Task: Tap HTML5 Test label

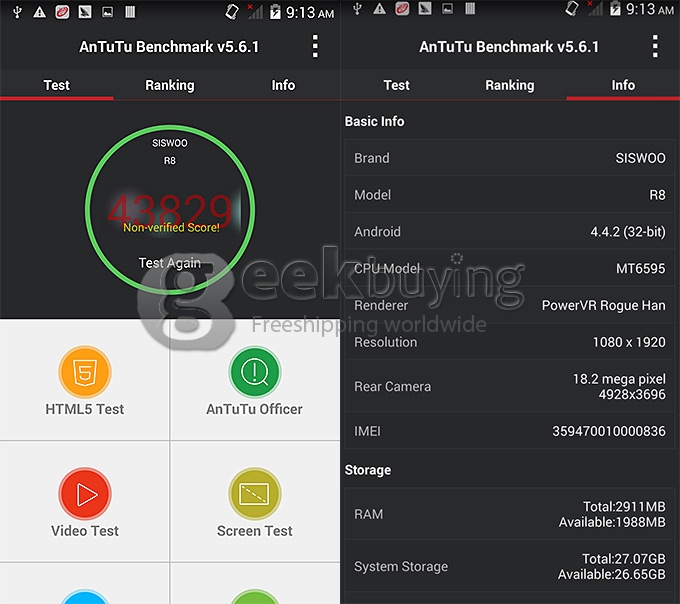Action: tap(85, 409)
